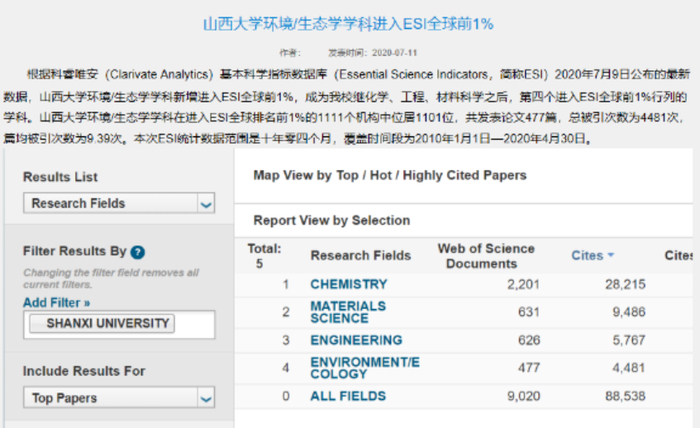Screen dimensions: 700x428
Task: Click the Add Filter link
Action: (x=56, y=302)
